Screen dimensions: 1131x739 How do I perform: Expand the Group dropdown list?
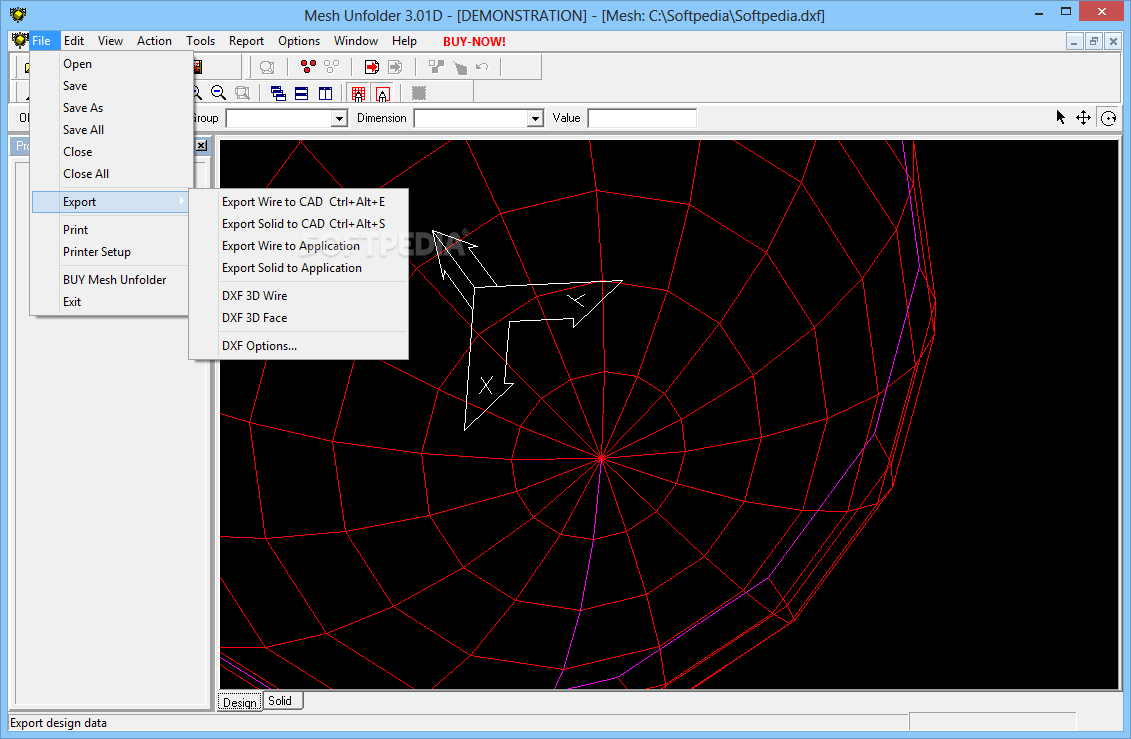[339, 118]
